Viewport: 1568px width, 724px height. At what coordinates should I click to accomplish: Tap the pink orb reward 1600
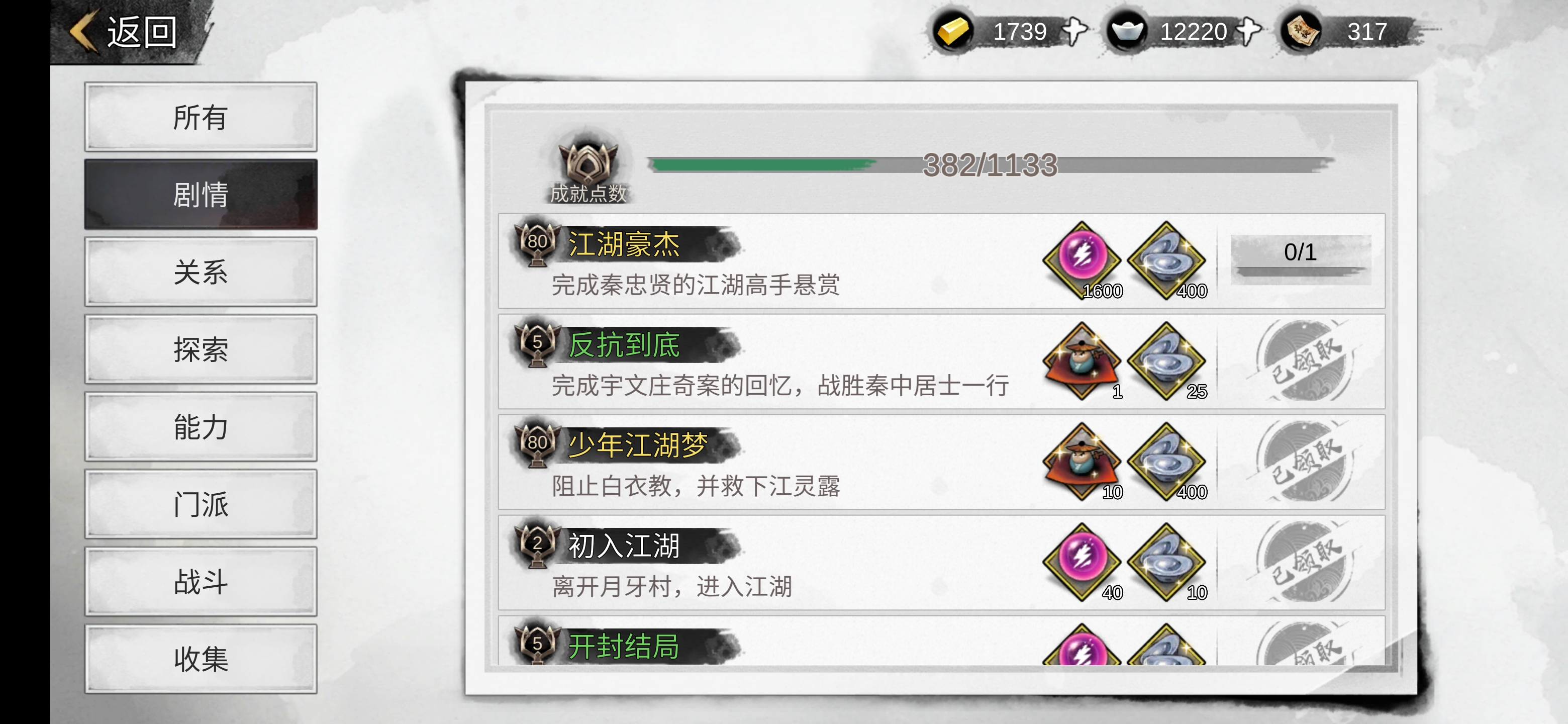(x=1082, y=260)
